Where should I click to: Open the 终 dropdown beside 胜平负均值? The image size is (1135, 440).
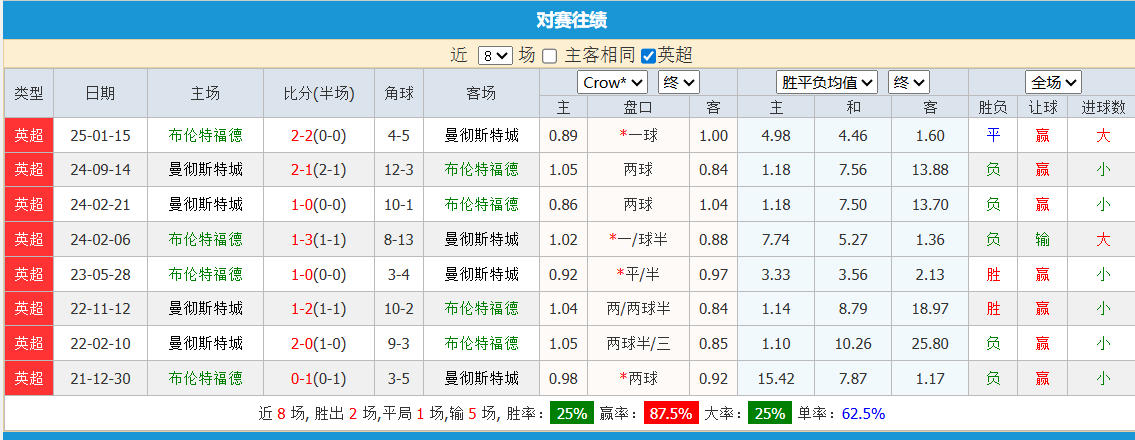(908, 83)
